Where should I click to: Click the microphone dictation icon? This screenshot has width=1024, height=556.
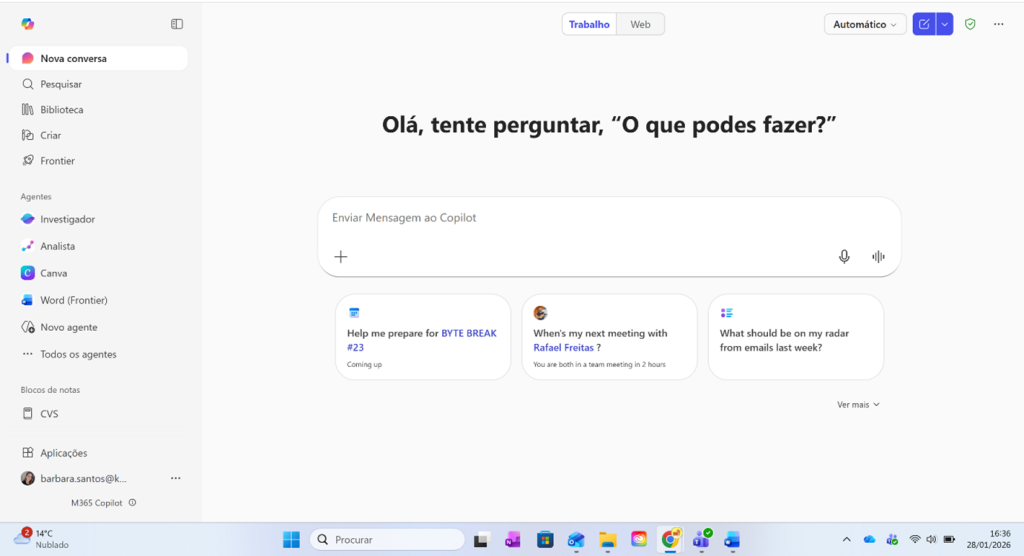tap(844, 257)
